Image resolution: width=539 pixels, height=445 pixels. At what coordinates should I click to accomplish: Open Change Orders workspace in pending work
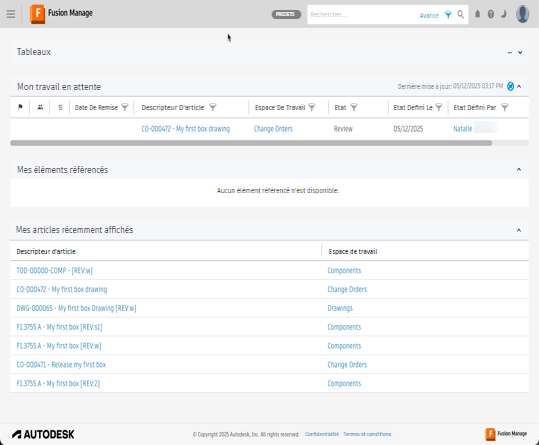point(273,129)
